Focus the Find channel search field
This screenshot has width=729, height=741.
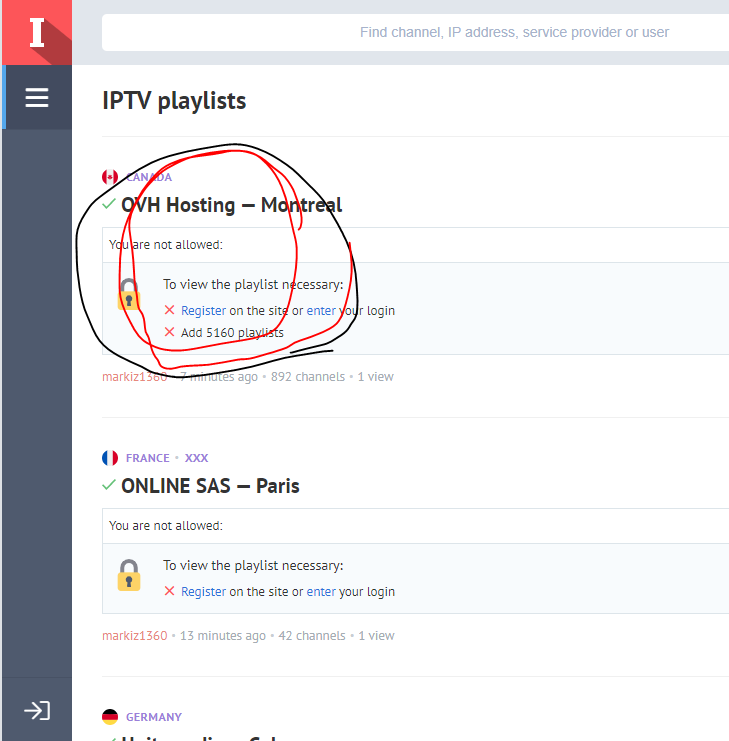coord(416,32)
